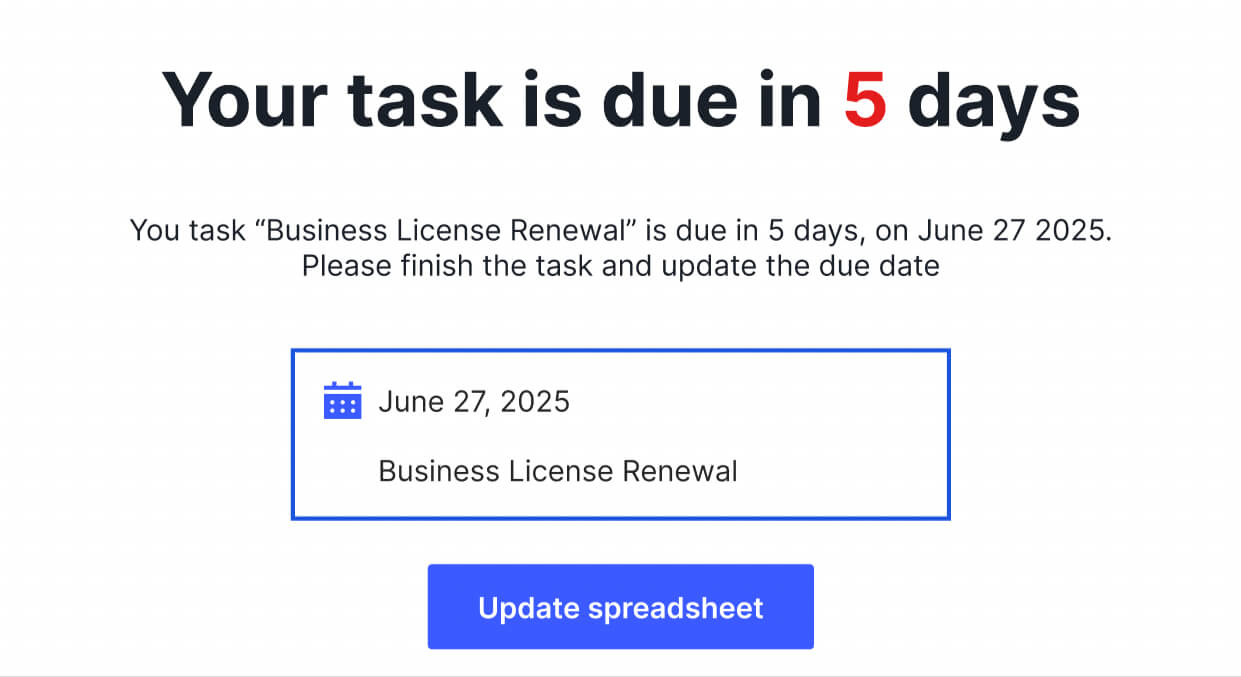
Task: Click the calendar icon to change the date
Action: (x=342, y=400)
